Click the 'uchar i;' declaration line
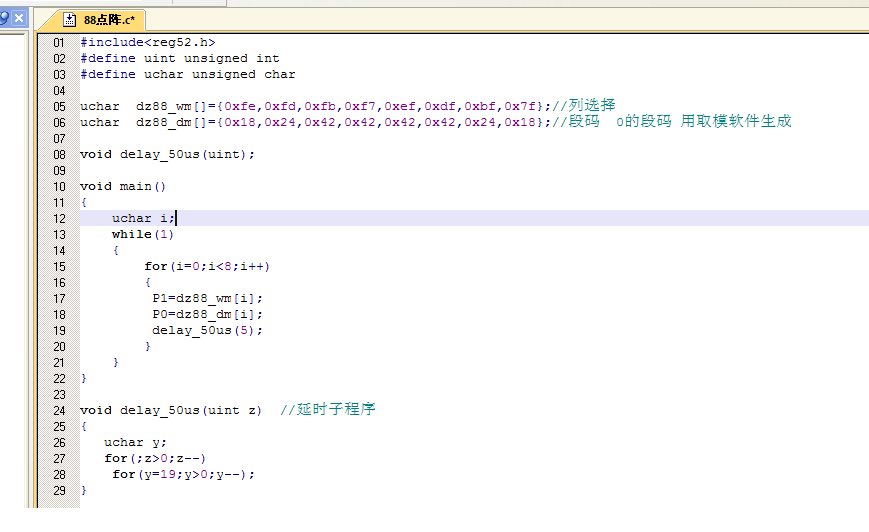The width and height of the screenshot is (869, 532). [143, 218]
